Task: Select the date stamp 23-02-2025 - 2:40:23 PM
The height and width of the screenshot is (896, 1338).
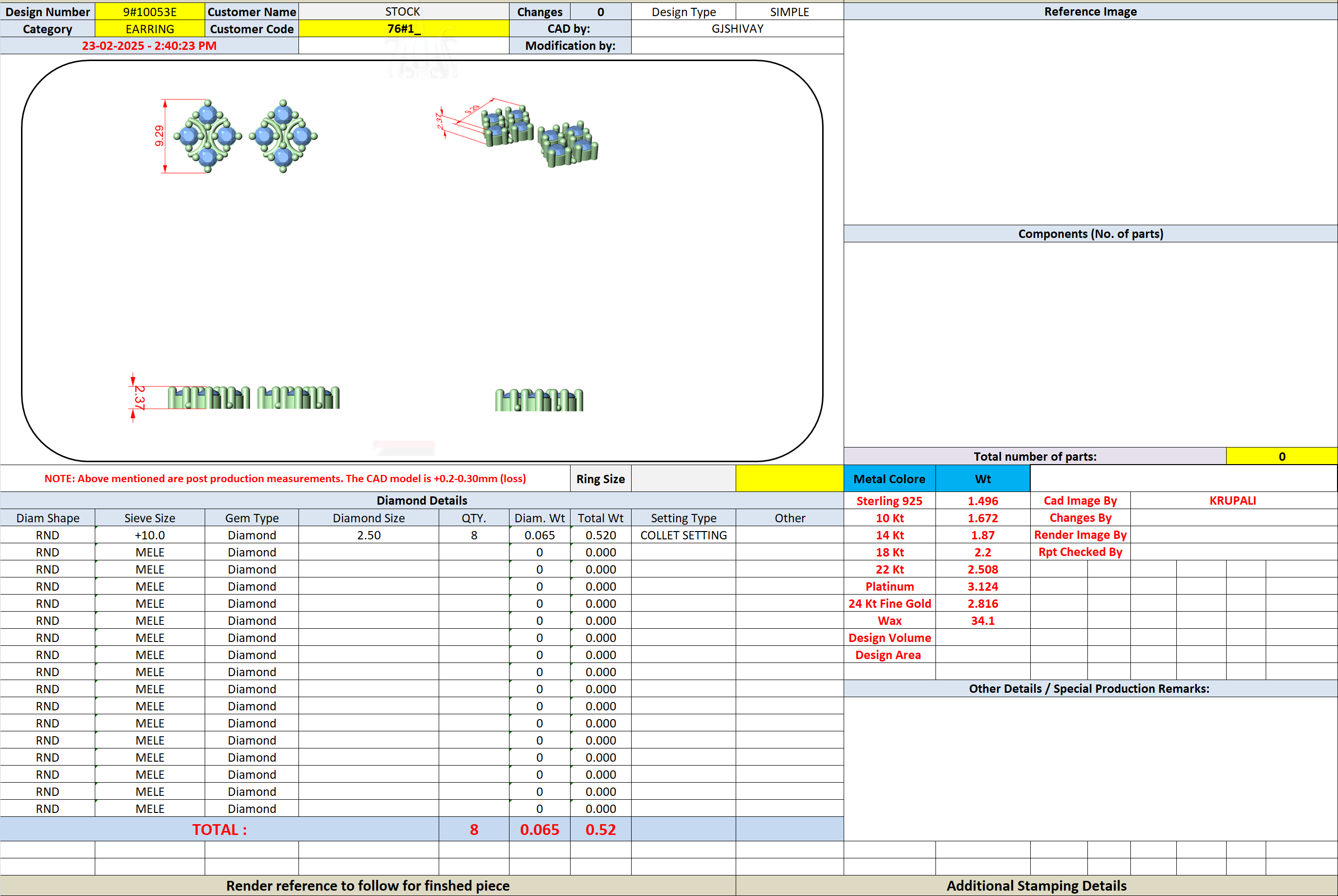Action: coord(149,46)
